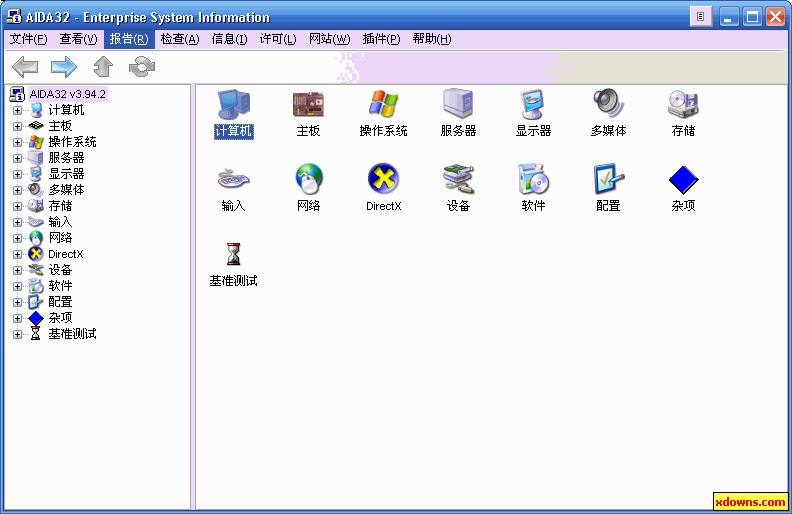Viewport: 792px width, 514px height.
Task: Select 配置 in the left tree
Action: pyautogui.click(x=60, y=302)
